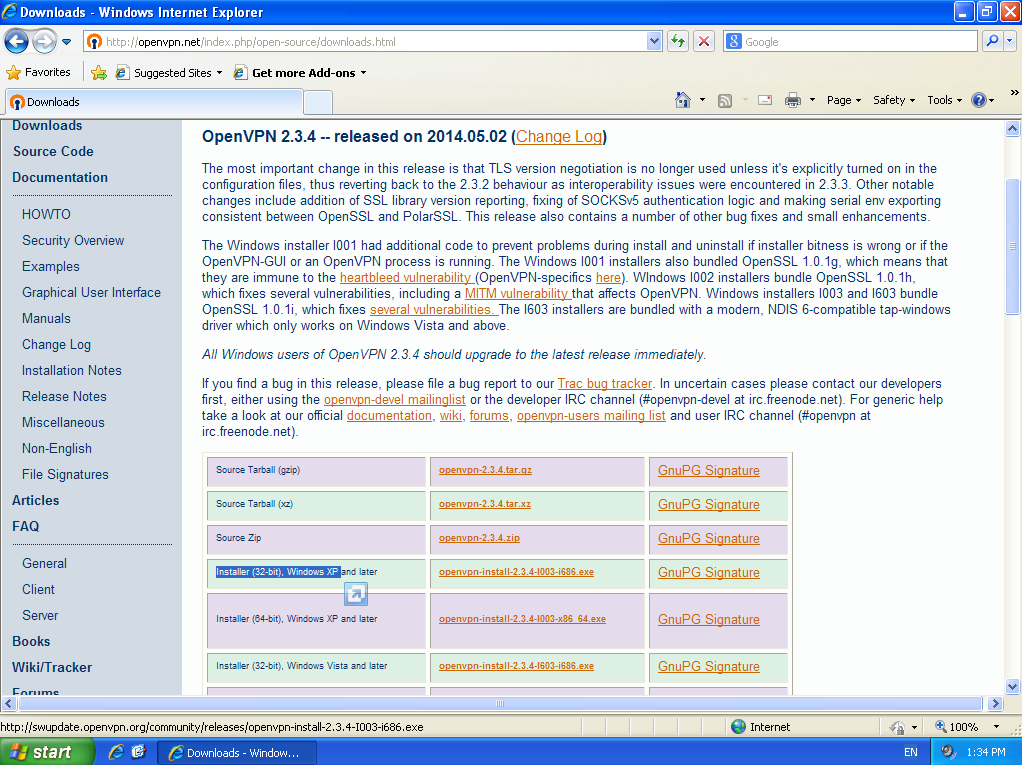Expand Print options dropdown arrow

click(x=812, y=100)
